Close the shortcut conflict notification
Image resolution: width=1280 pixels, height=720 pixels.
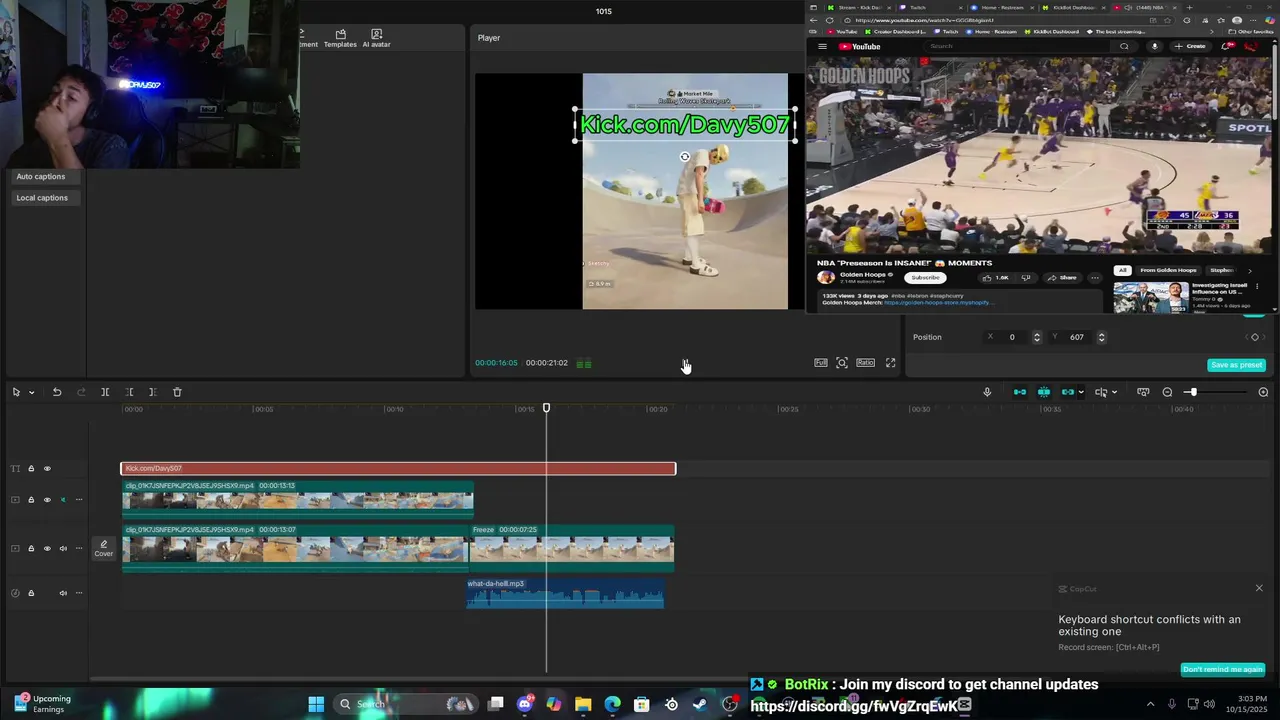(x=1259, y=588)
